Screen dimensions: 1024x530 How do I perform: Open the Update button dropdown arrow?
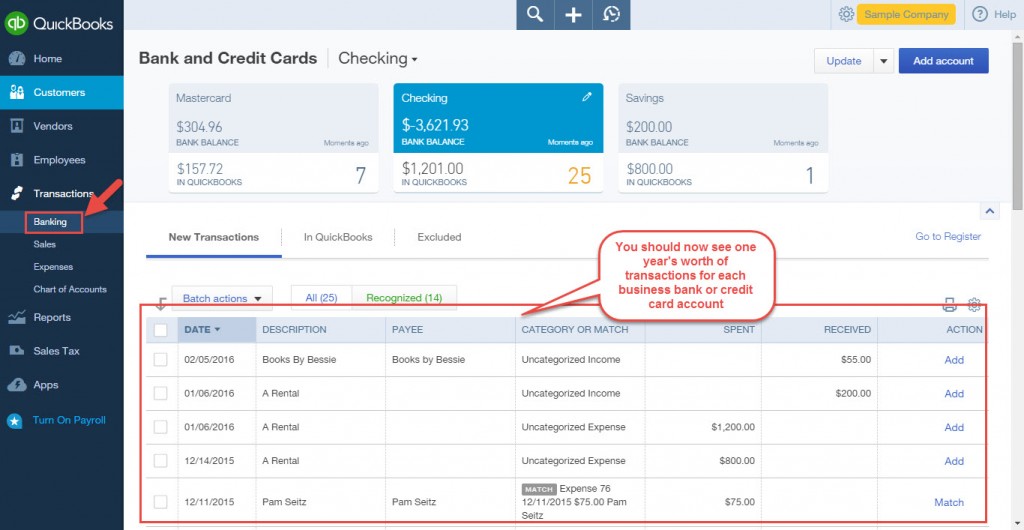[x=883, y=61]
